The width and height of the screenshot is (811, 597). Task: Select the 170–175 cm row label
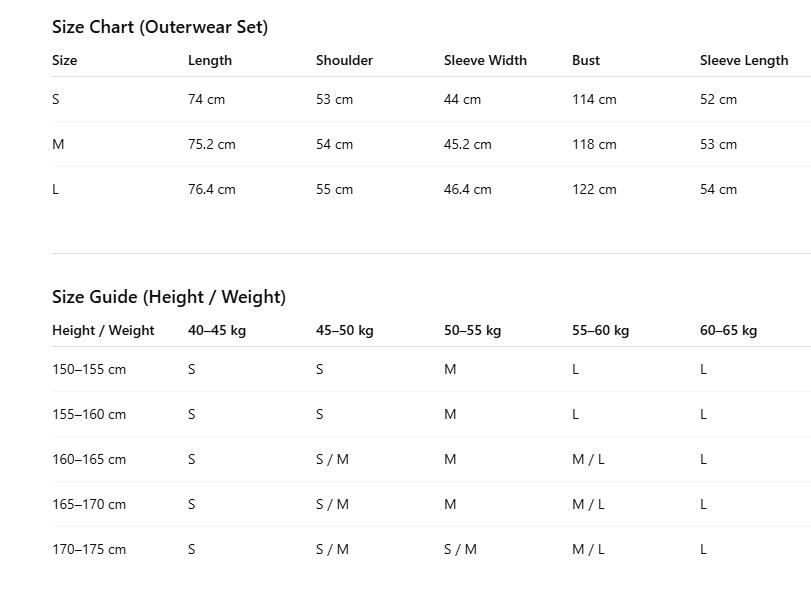coord(89,549)
